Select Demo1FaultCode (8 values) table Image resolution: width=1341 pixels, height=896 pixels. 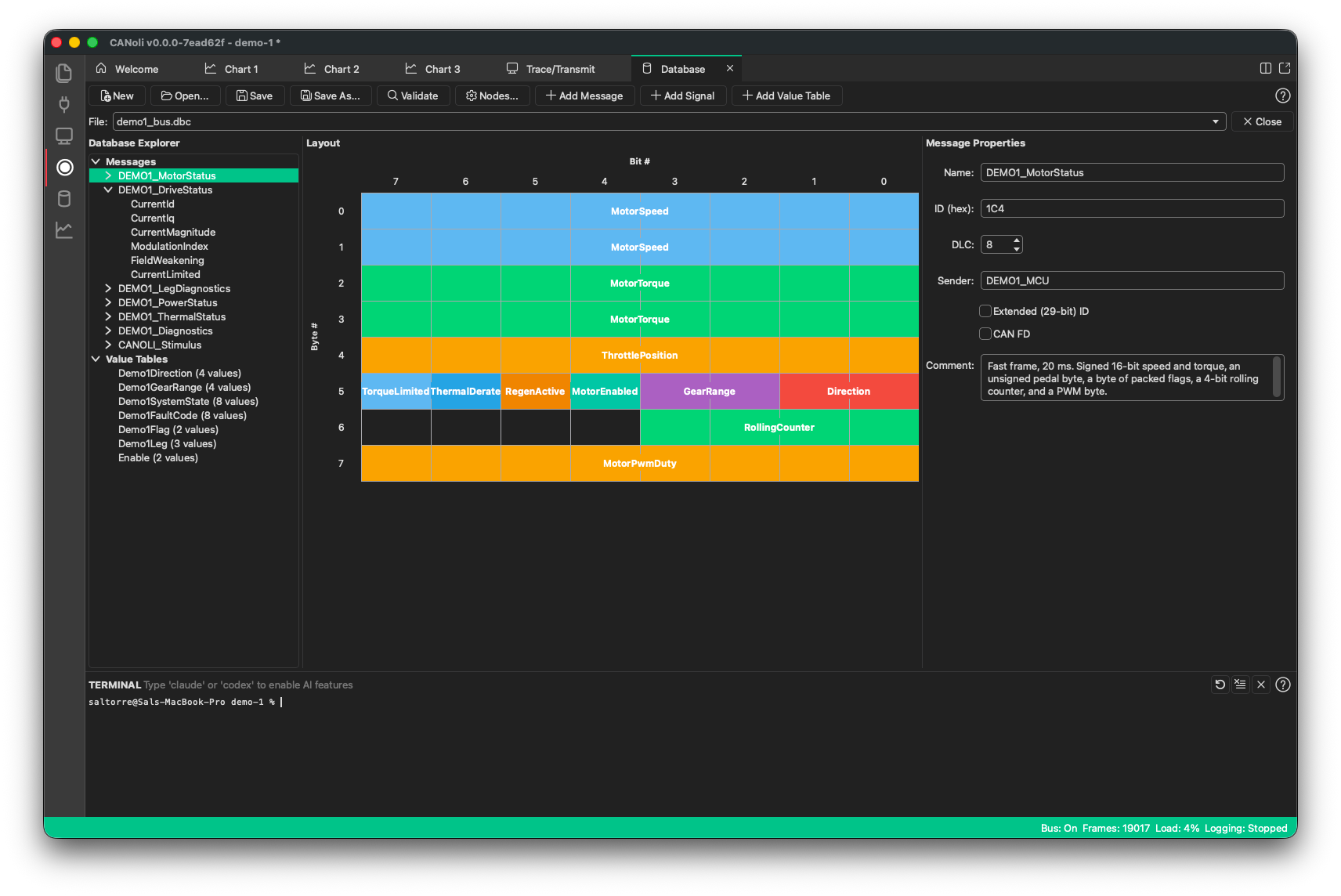[x=183, y=415]
